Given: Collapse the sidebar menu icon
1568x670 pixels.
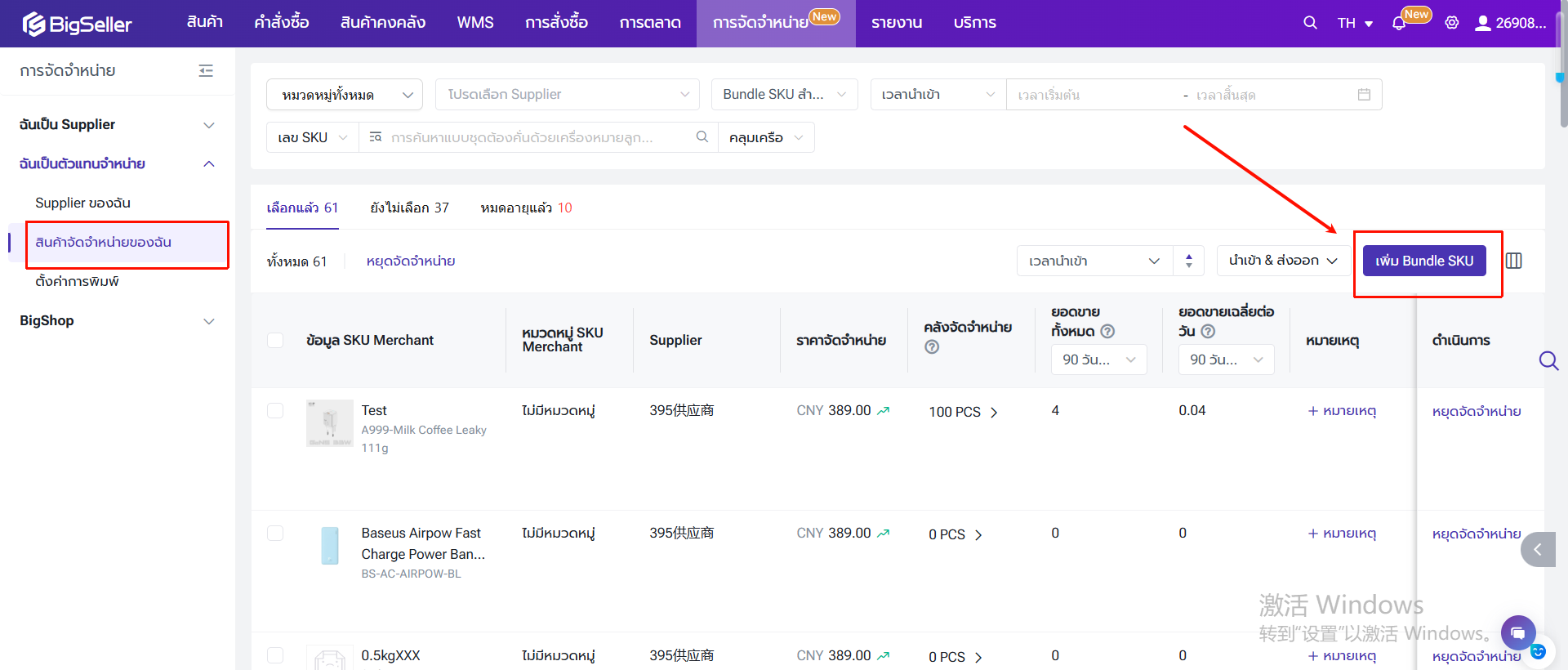Looking at the screenshot, I should click(x=206, y=71).
